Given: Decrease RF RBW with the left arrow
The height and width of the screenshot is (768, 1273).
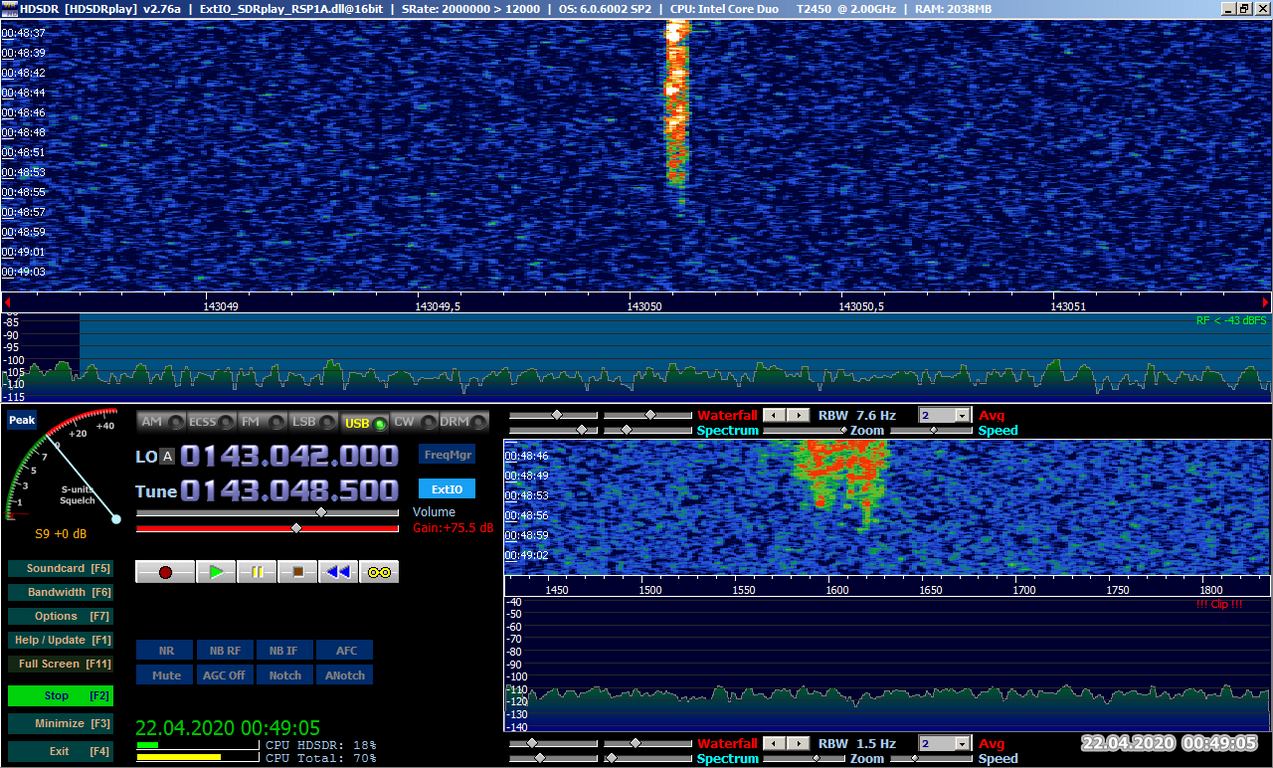Looking at the screenshot, I should coord(774,415).
